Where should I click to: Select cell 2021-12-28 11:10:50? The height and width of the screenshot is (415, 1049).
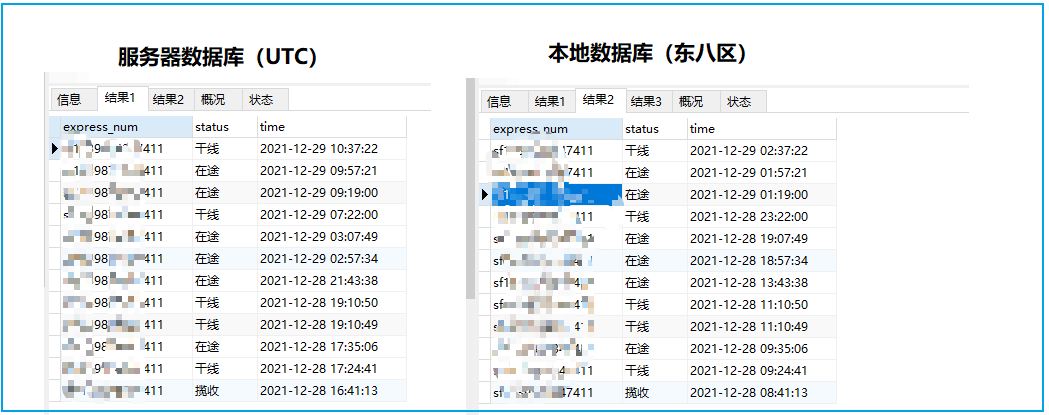tap(762, 305)
